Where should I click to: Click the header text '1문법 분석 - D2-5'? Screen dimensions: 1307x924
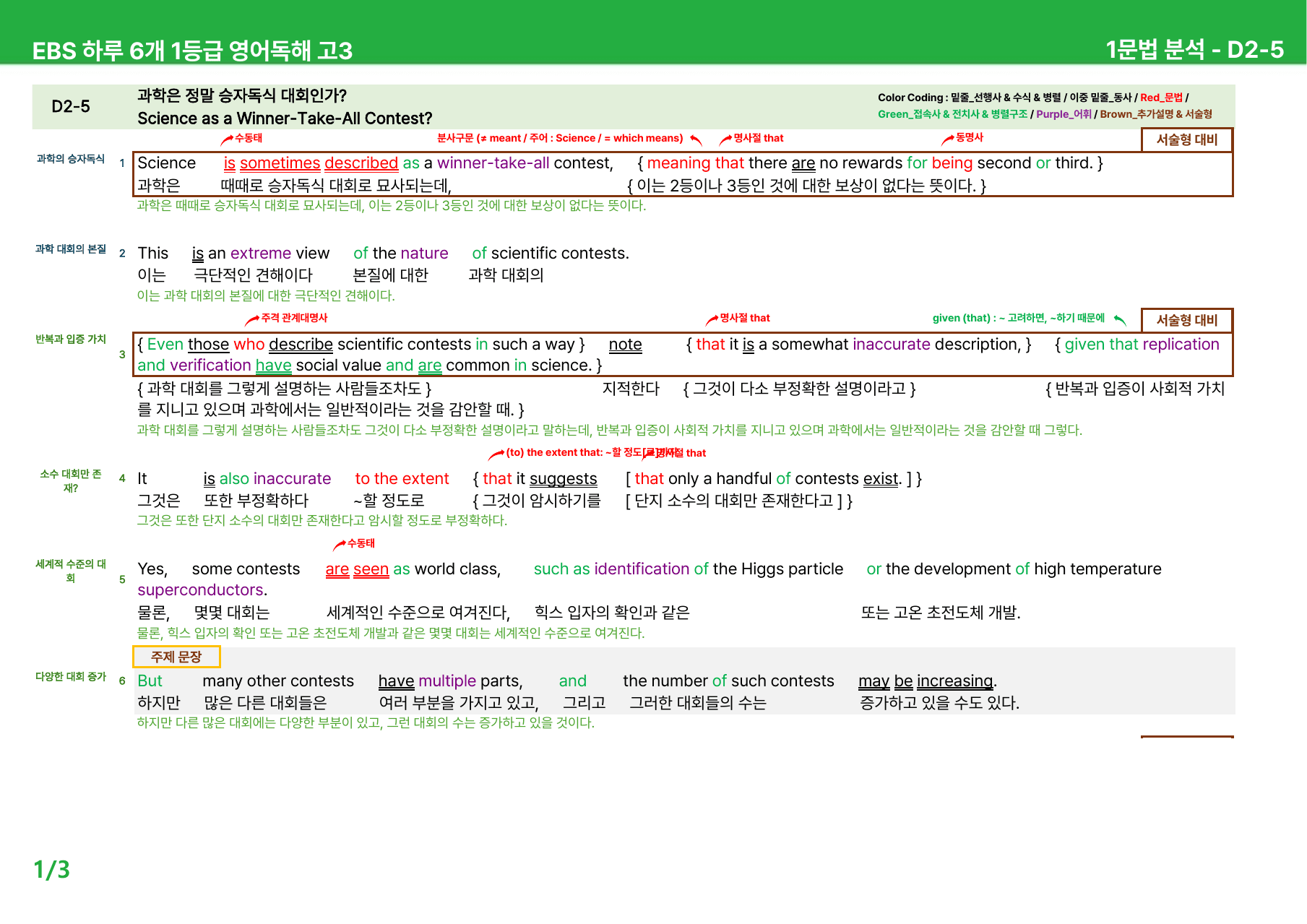click(x=1194, y=49)
